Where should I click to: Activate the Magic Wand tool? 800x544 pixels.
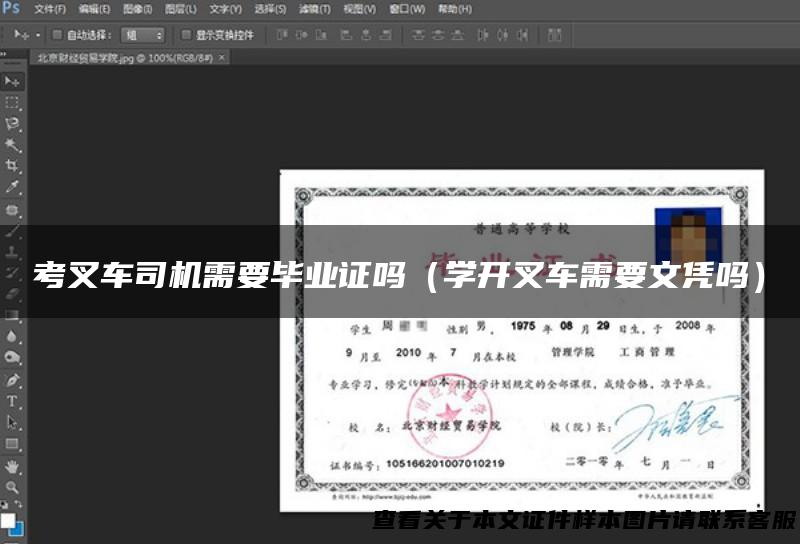coord(13,144)
